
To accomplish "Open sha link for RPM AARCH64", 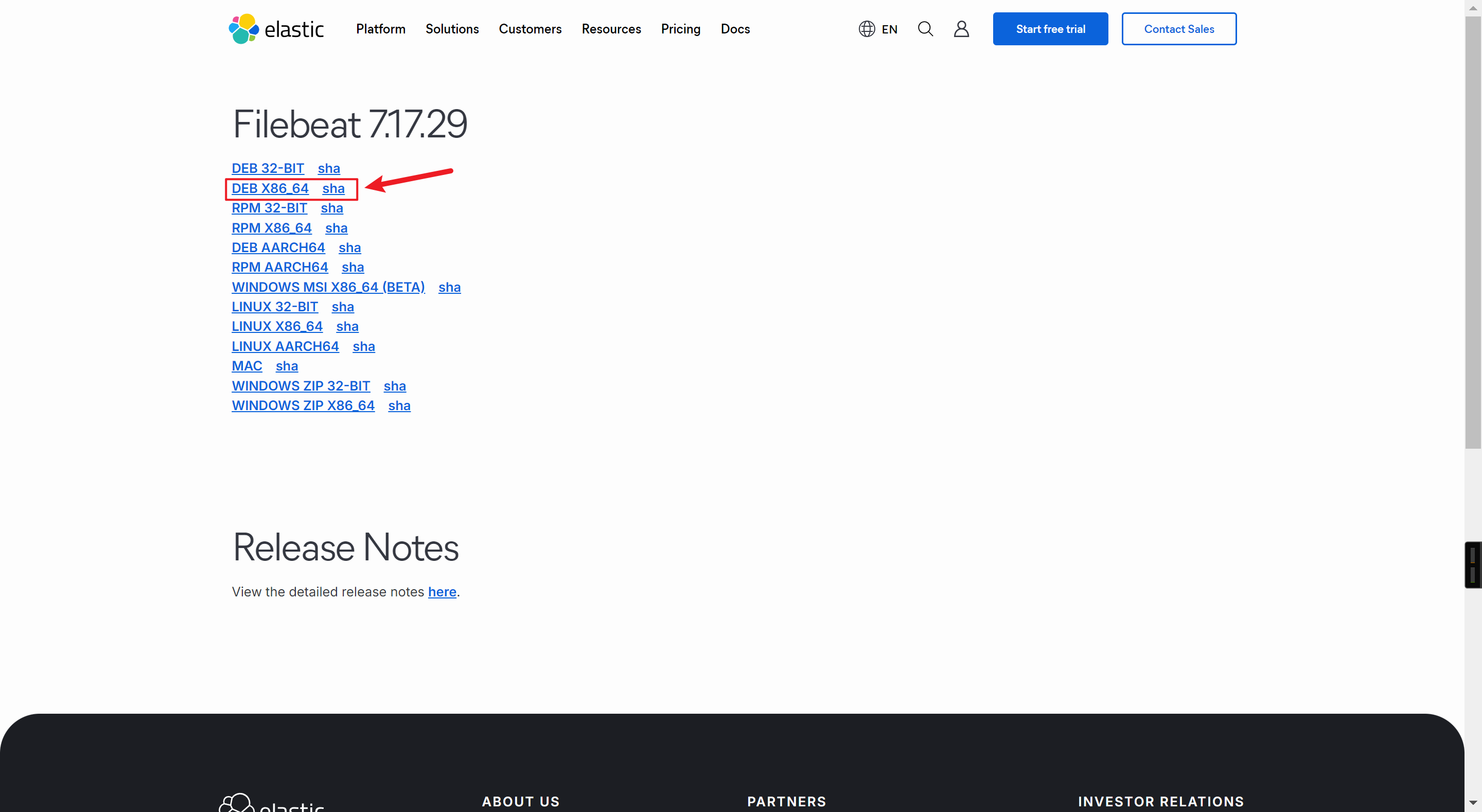I will tap(352, 268).
